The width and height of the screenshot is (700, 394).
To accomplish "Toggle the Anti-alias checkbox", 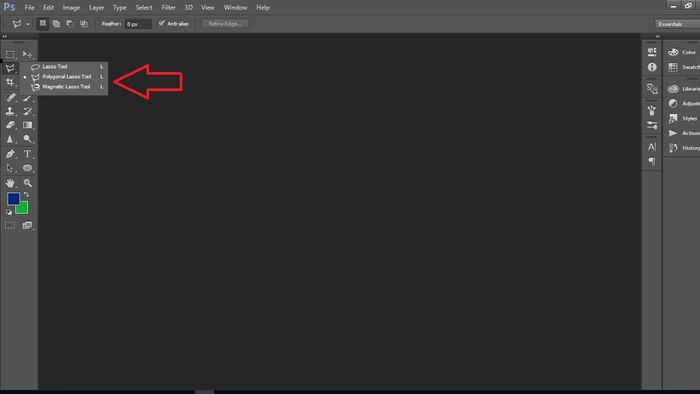I will [162, 23].
